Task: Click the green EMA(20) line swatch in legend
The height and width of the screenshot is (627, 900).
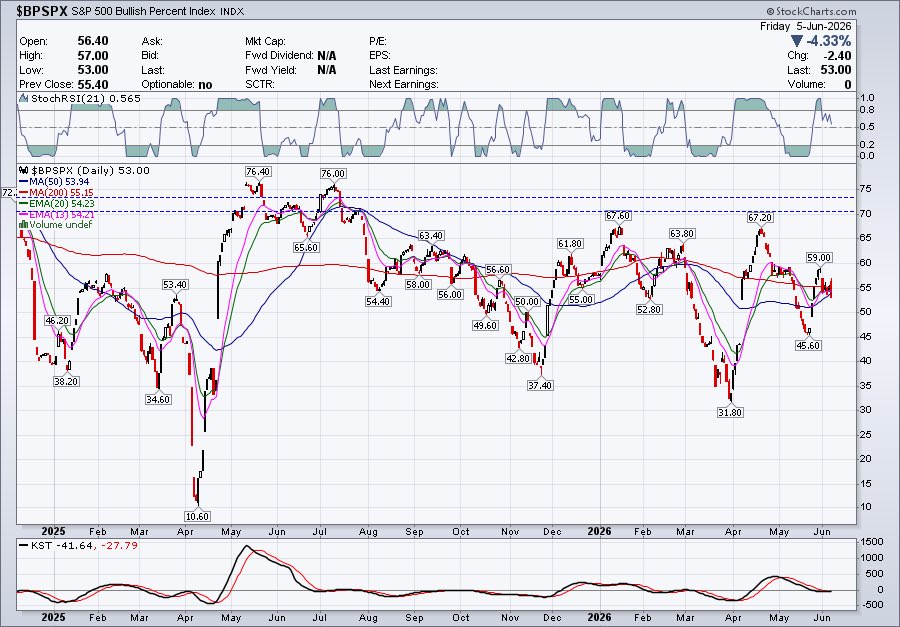Action: click(x=24, y=204)
